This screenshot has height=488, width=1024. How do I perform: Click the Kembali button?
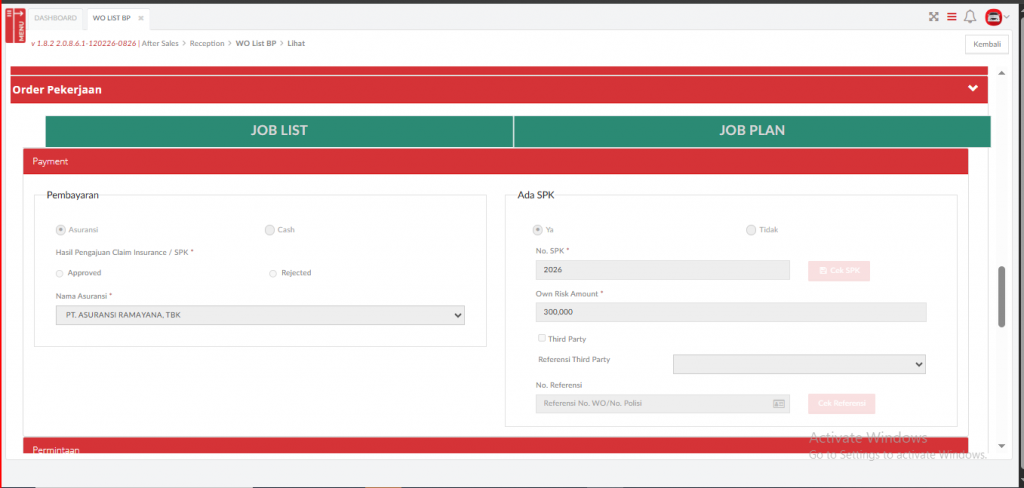pos(985,44)
